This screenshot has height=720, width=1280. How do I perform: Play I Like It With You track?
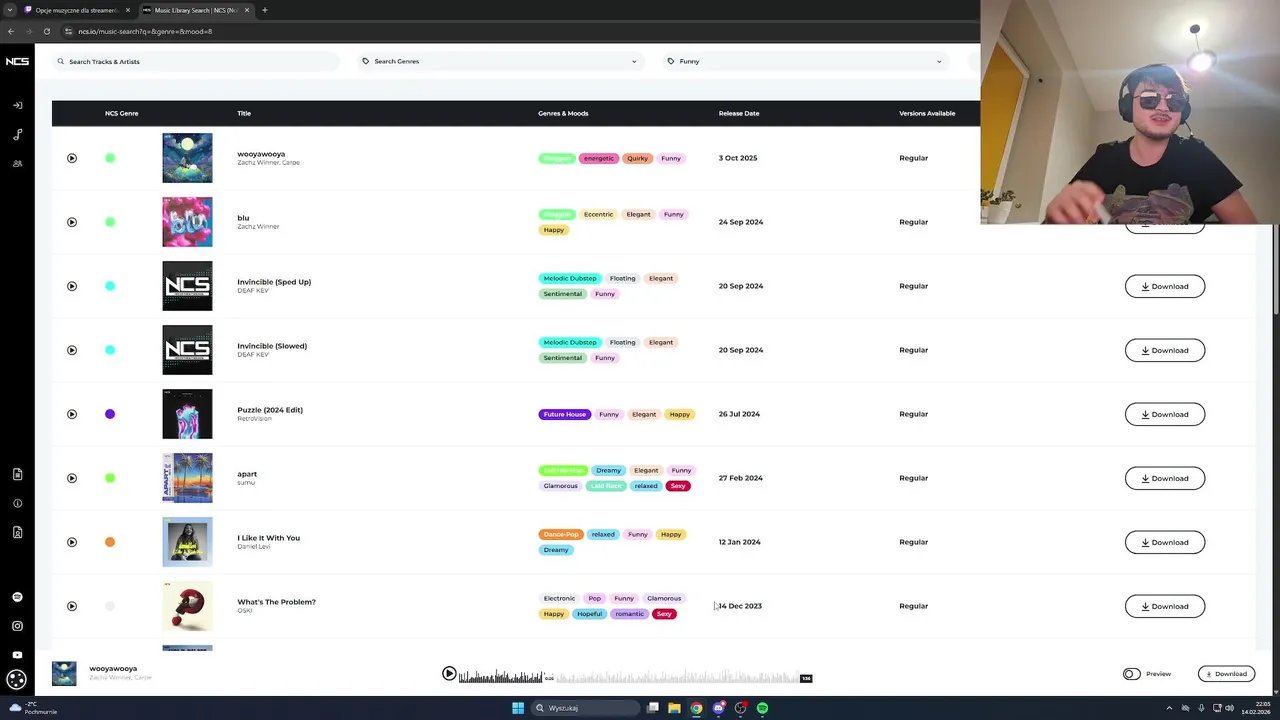(72, 542)
